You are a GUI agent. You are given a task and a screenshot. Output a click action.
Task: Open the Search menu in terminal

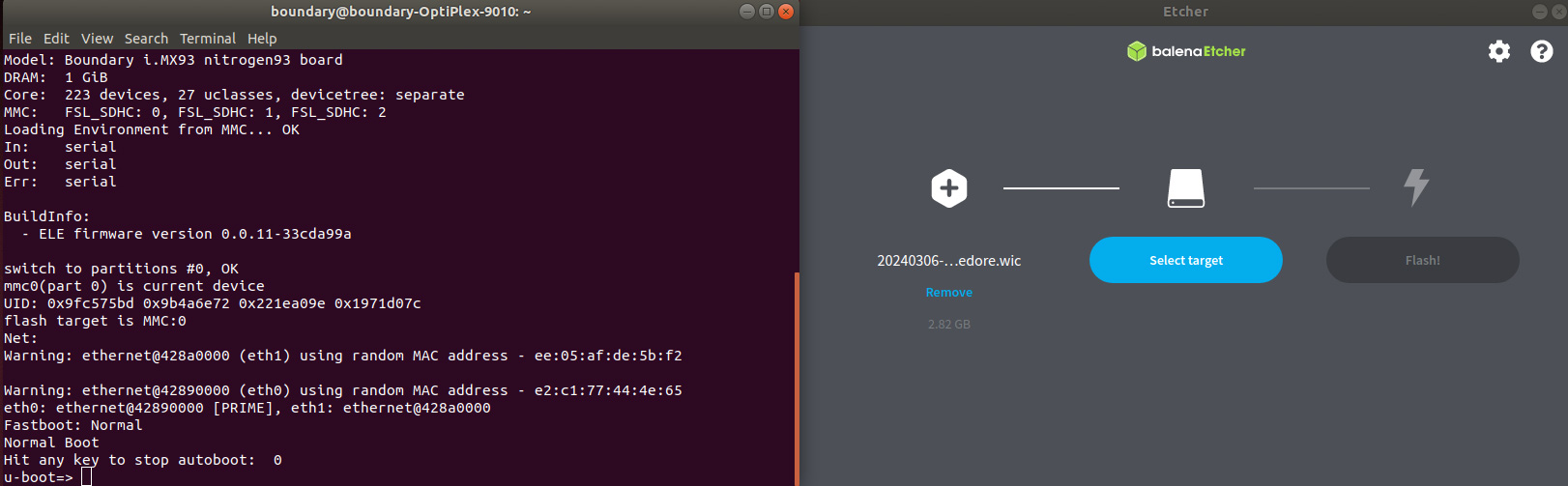coord(146,39)
